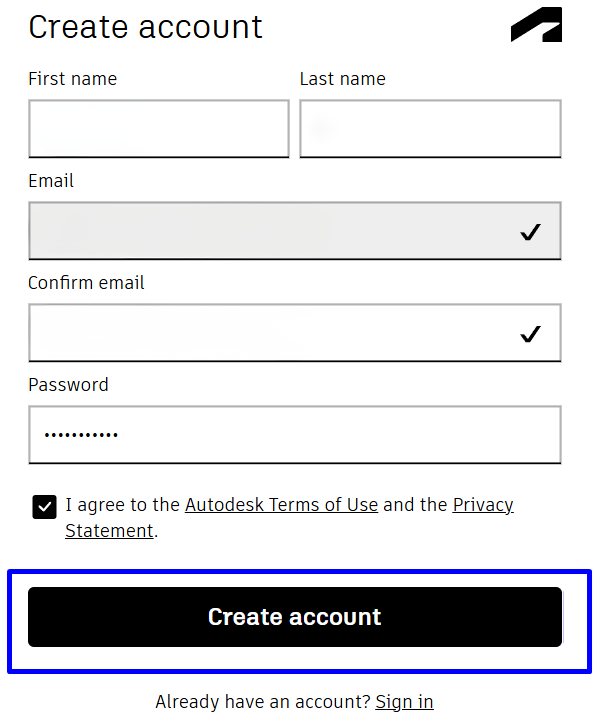The image size is (613, 726).
Task: Open the Autodesk Terms of Use link
Action: (x=281, y=505)
